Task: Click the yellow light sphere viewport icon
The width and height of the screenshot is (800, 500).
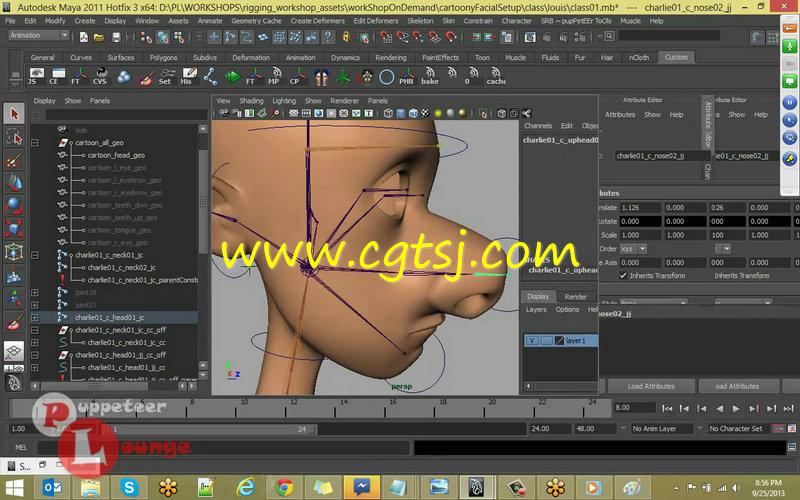Action: coord(438,113)
